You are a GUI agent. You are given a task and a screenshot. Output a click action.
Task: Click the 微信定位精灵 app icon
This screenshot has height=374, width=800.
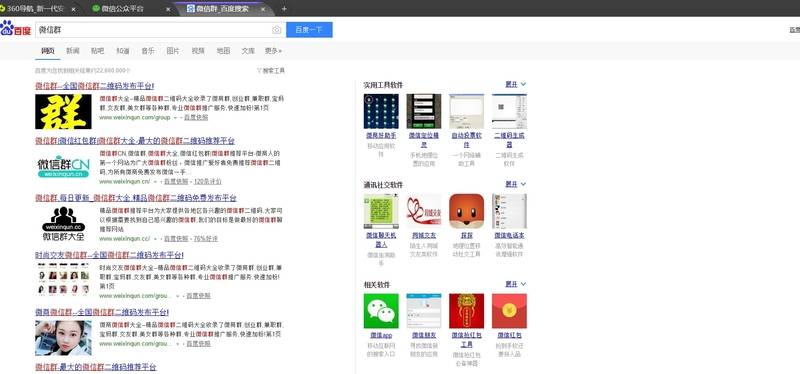point(423,111)
